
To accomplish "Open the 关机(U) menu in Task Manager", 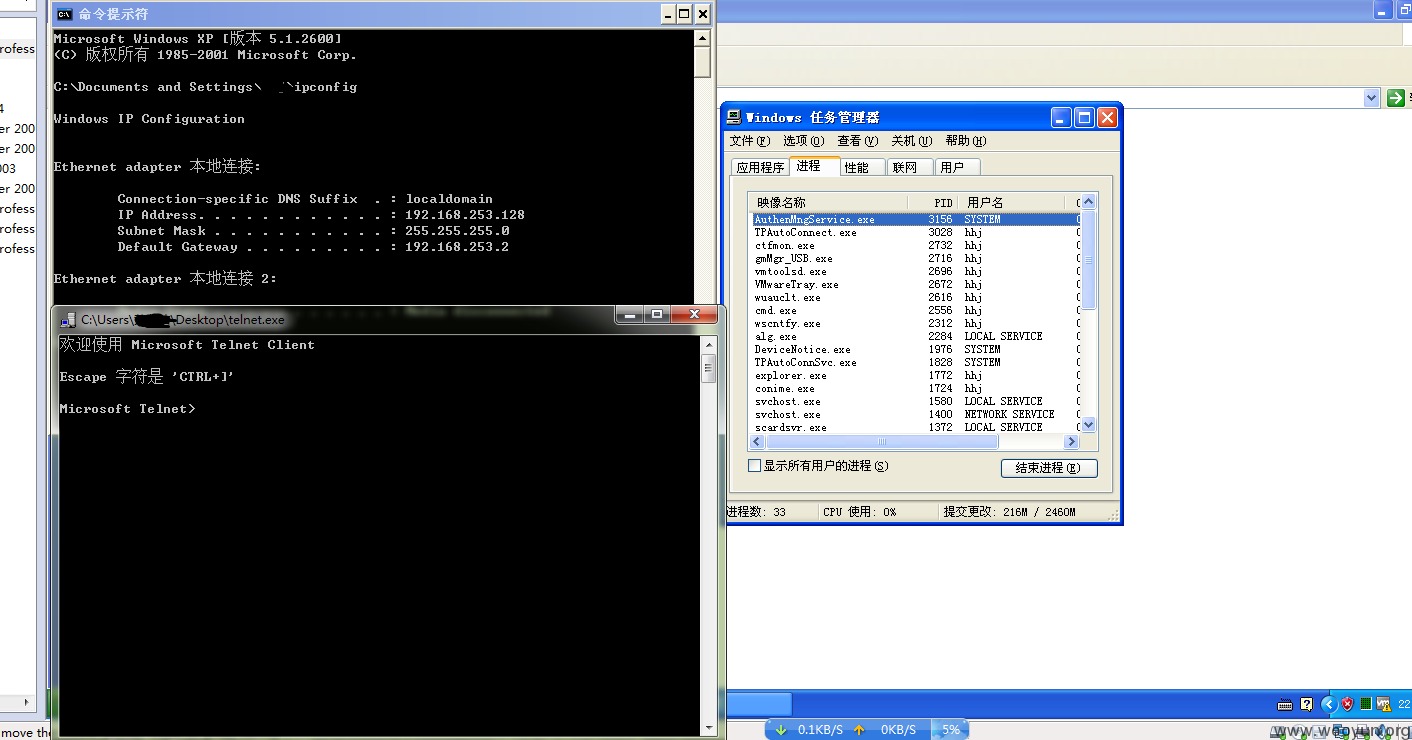I will (x=912, y=141).
